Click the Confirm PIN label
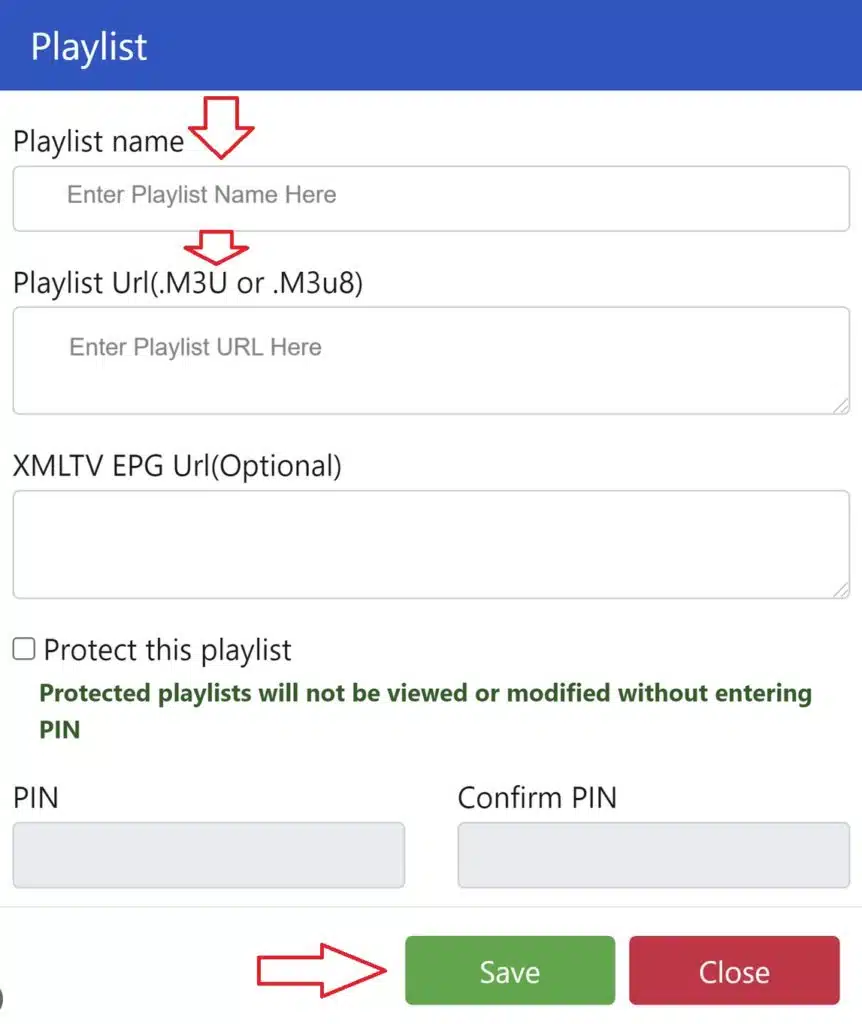Screen dimensions: 862x1024 coord(537,798)
